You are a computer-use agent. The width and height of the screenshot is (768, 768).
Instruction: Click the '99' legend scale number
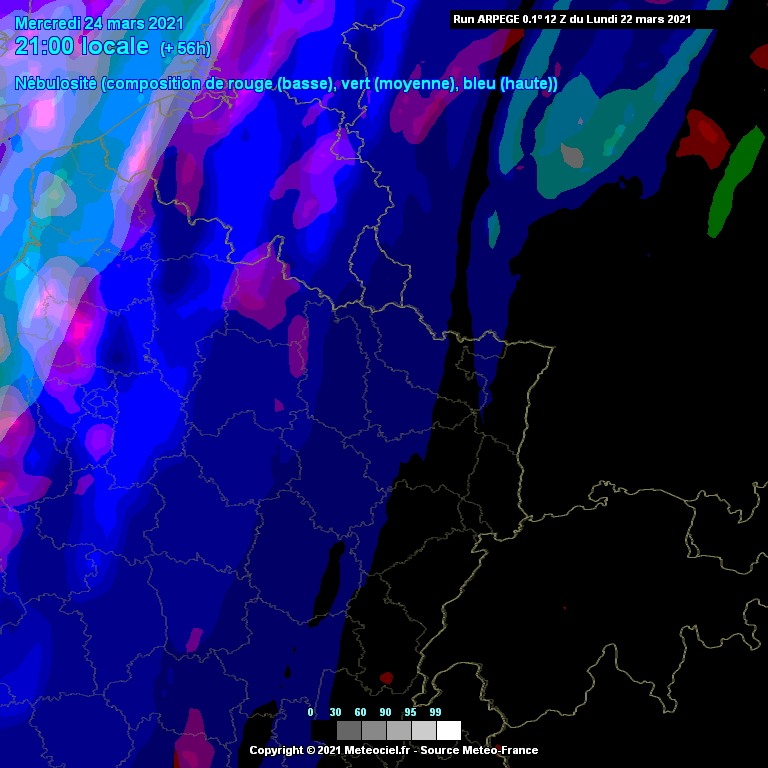[435, 712]
